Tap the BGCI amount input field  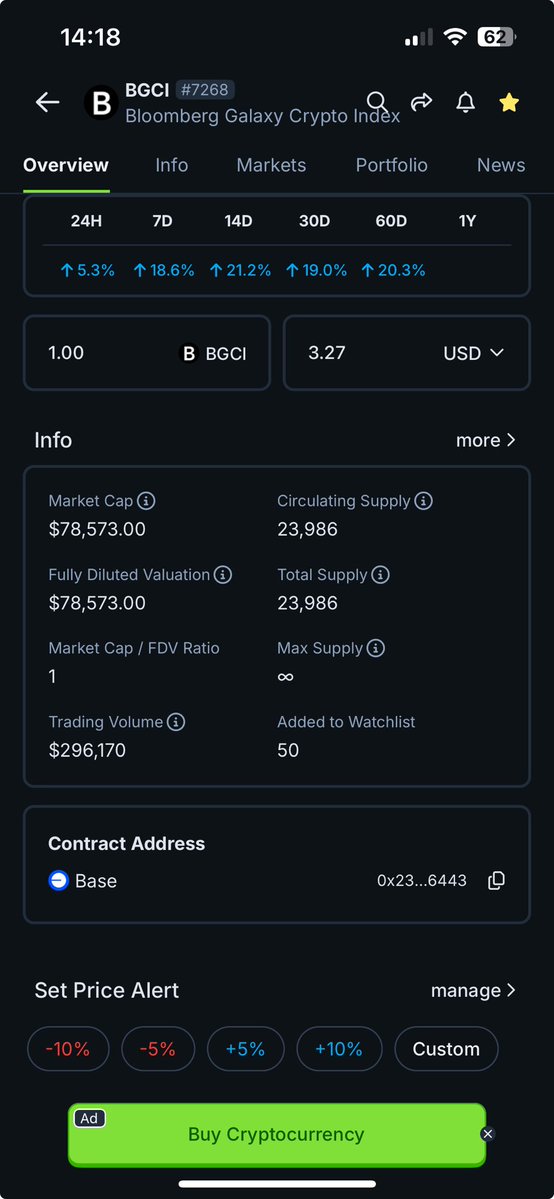(x=147, y=353)
